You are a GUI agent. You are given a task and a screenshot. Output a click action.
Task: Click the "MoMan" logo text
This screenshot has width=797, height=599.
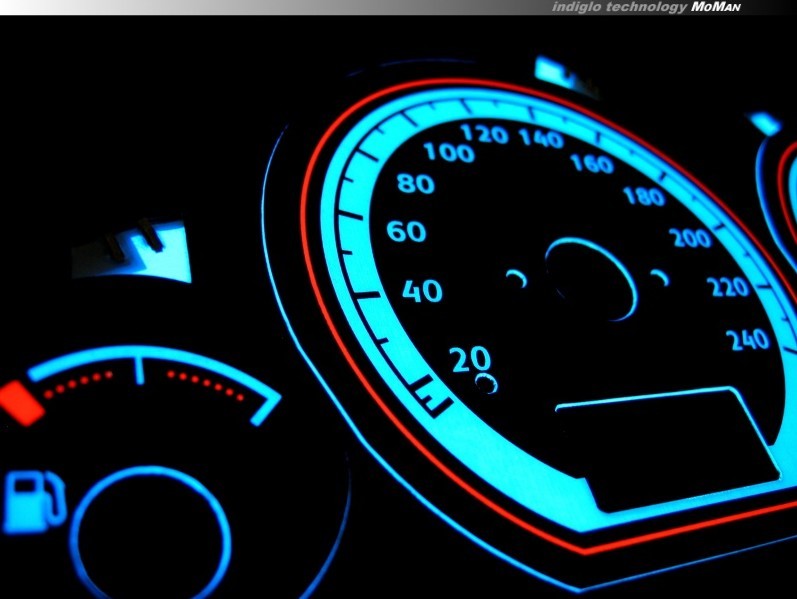[x=716, y=7]
